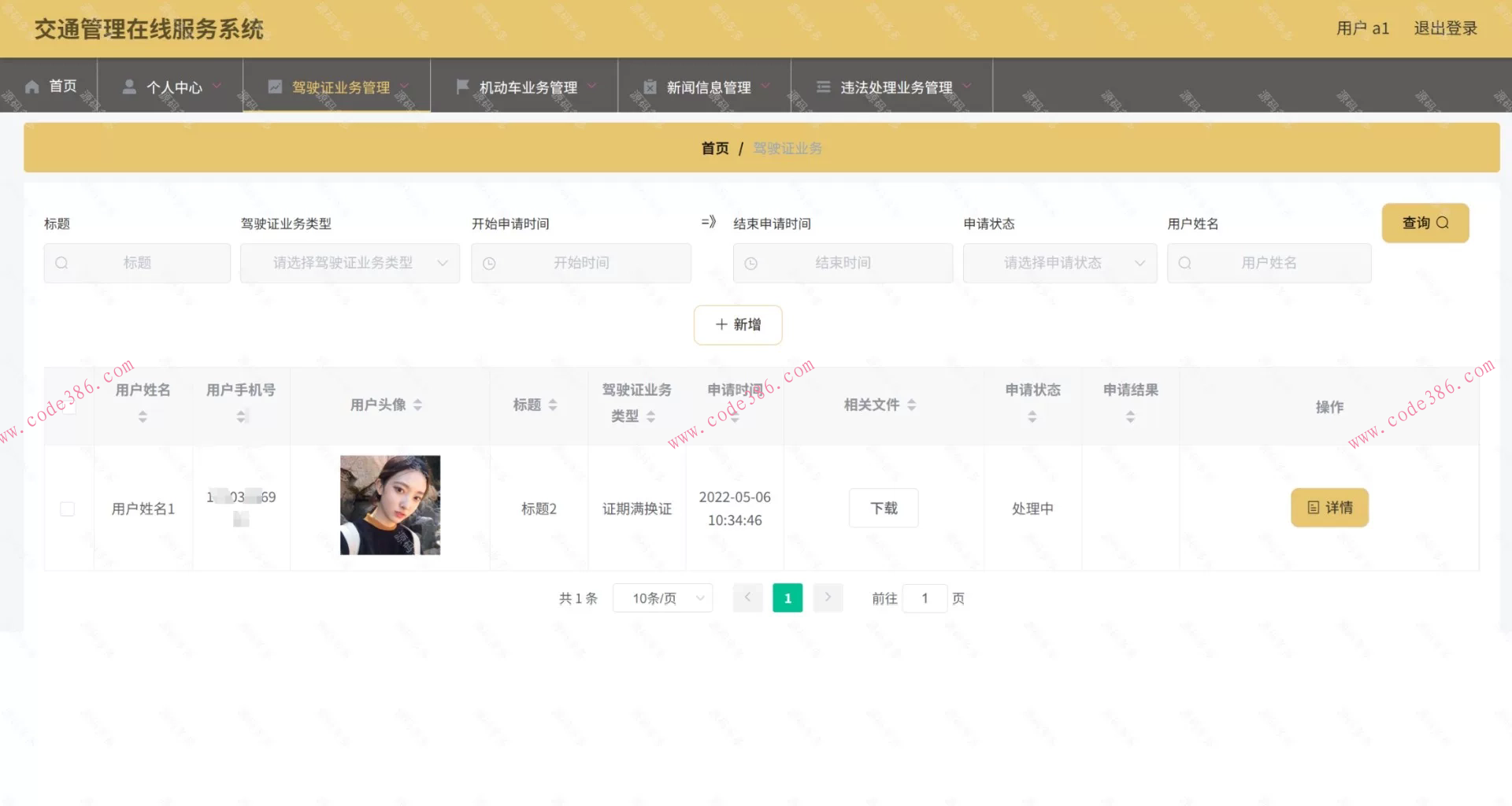Click the 结束时间 date input
This screenshot has width=1512, height=806.
(x=843, y=263)
